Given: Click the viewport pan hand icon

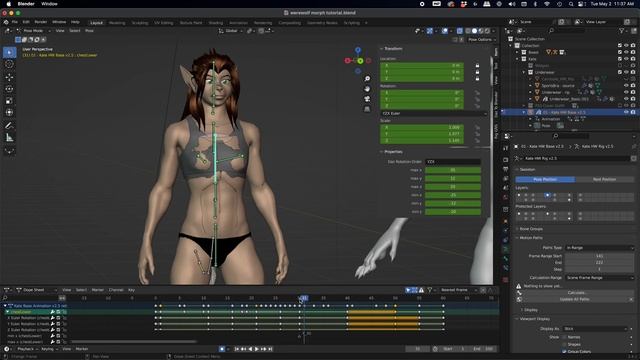Looking at the screenshot, I should pyautogui.click(x=367, y=89).
